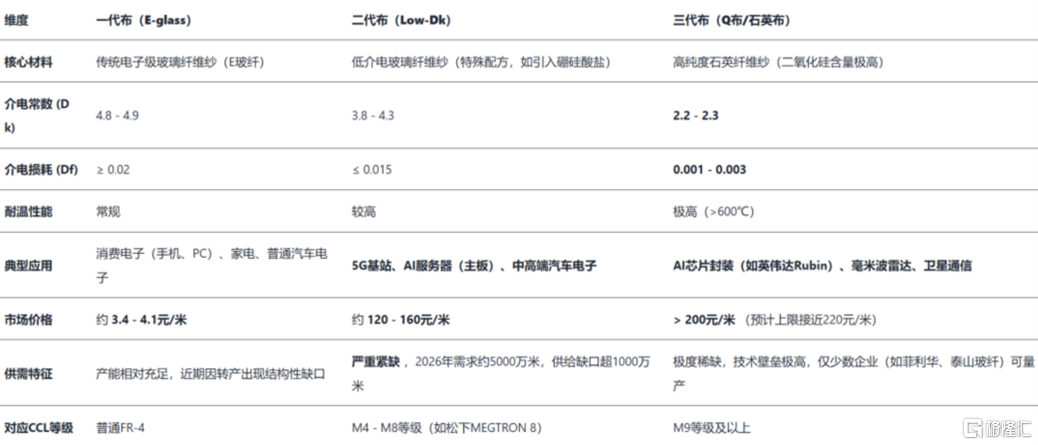The height and width of the screenshot is (445, 1038).
Task: Select the 二代布（Low-Dk）column header
Action: [401, 21]
